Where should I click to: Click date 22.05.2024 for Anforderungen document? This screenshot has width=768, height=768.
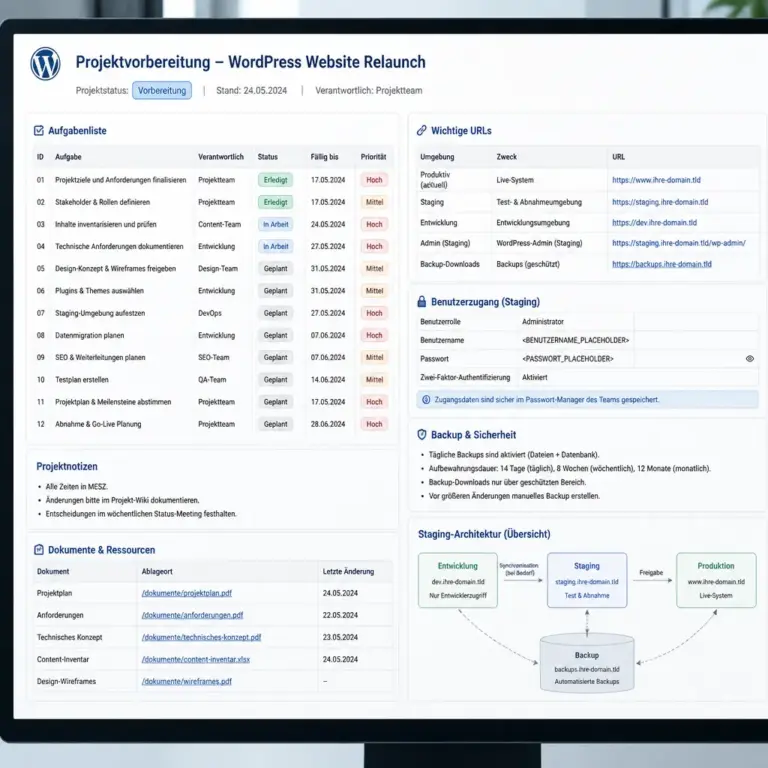340,615
